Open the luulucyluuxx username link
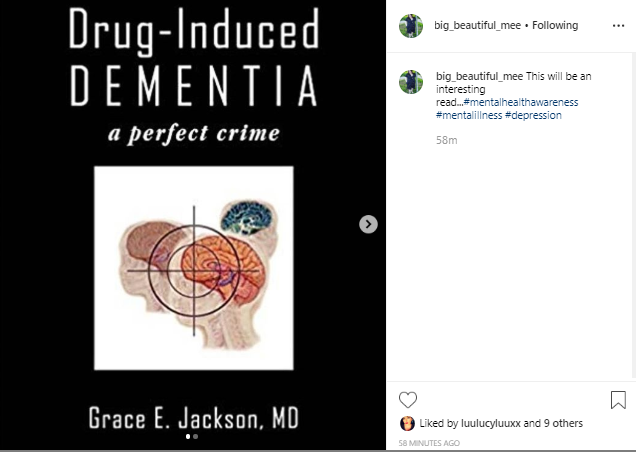Viewport: 636px width, 452px height. 491,423
